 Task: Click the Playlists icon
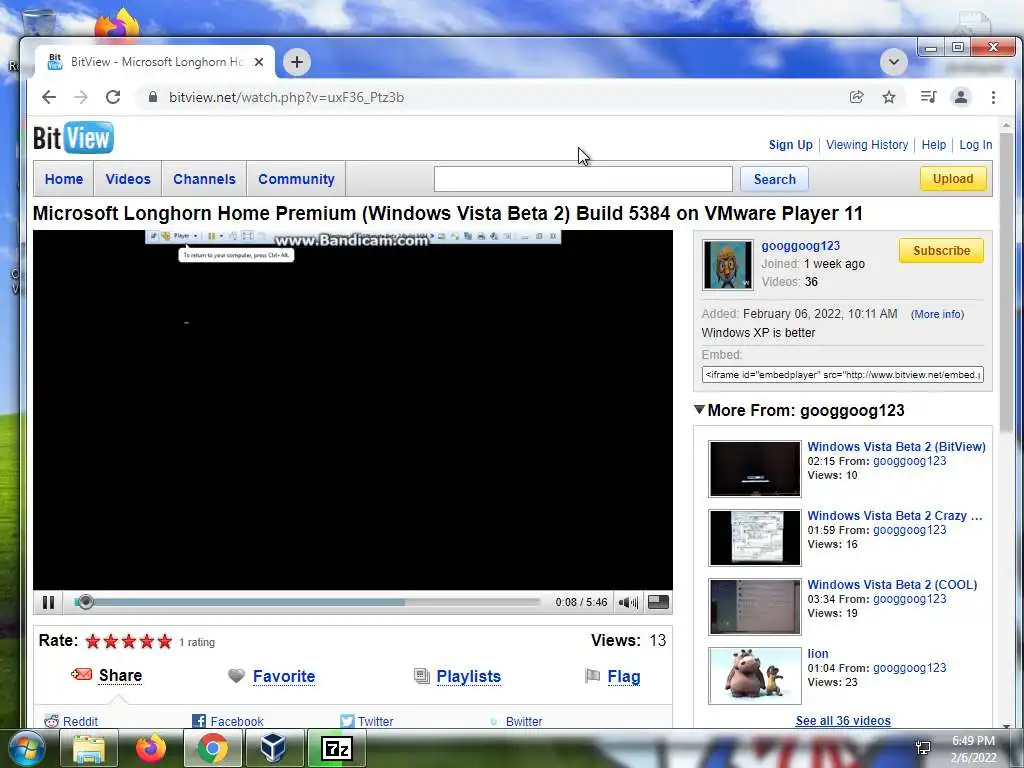pos(422,676)
